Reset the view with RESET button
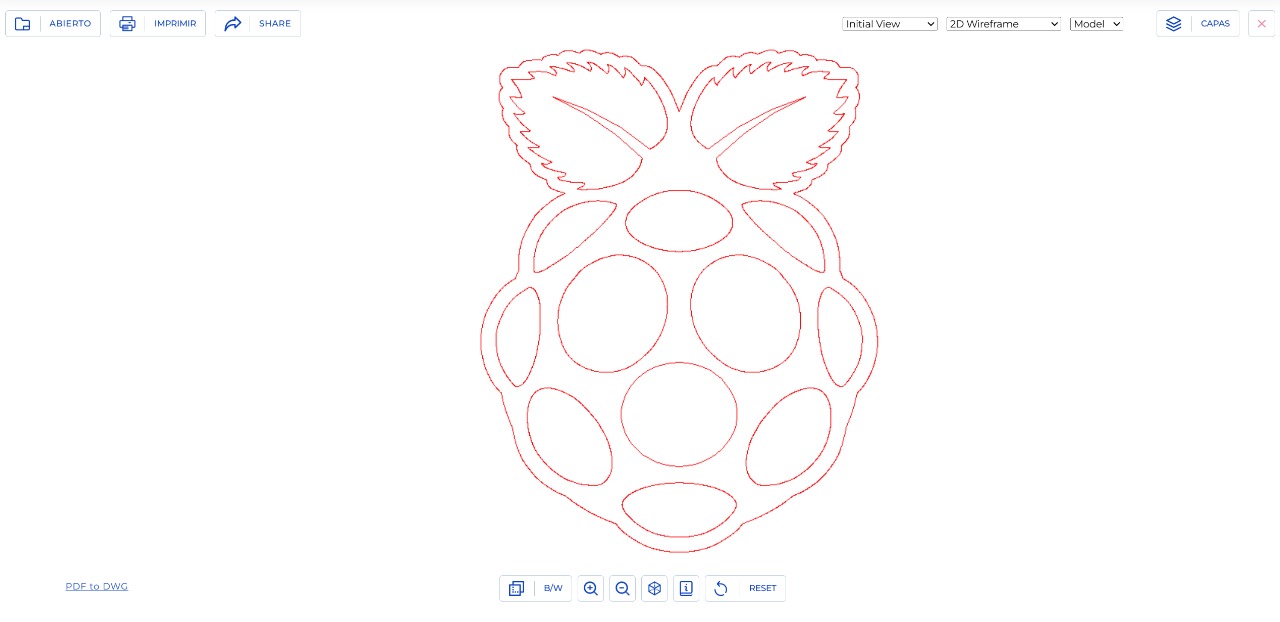 tap(746, 588)
